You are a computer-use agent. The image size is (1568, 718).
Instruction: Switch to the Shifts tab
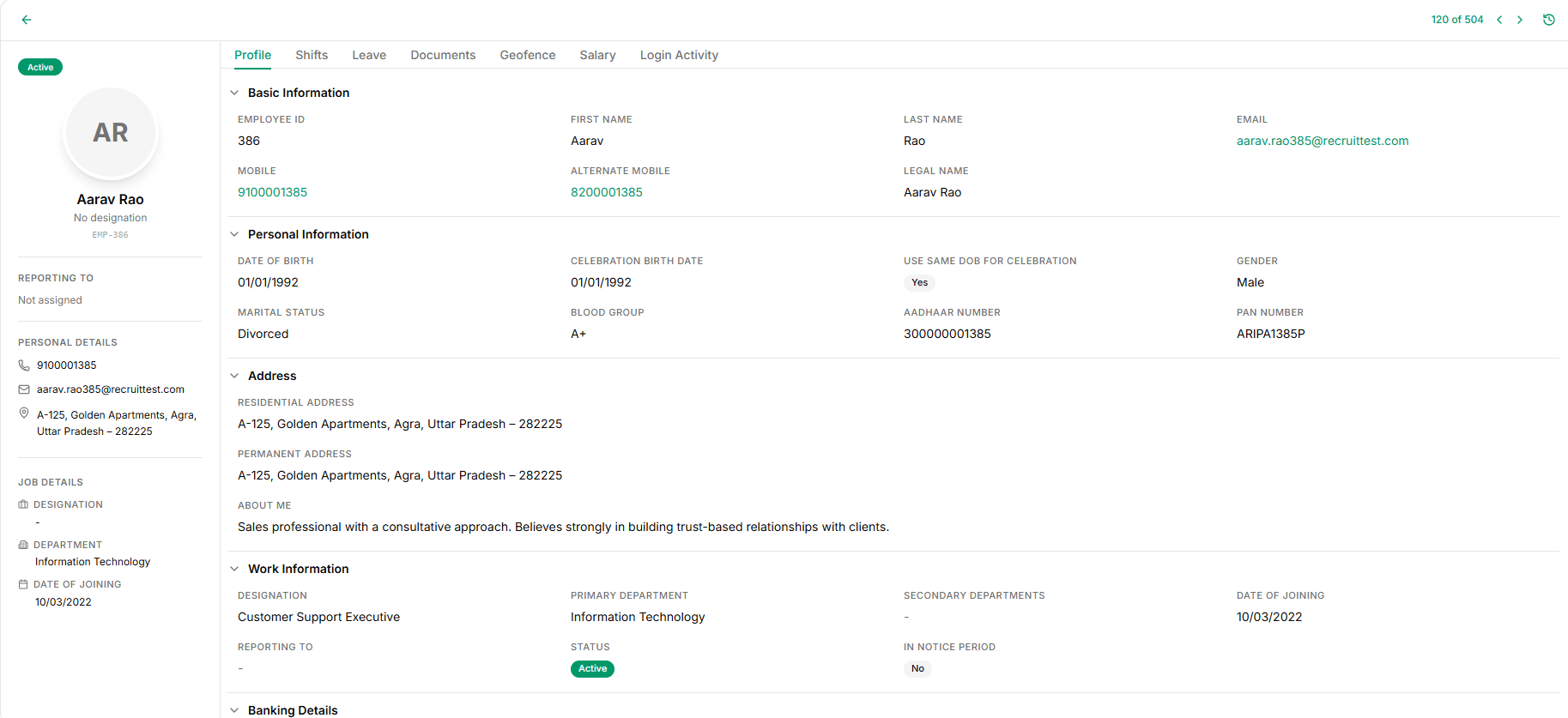point(312,55)
